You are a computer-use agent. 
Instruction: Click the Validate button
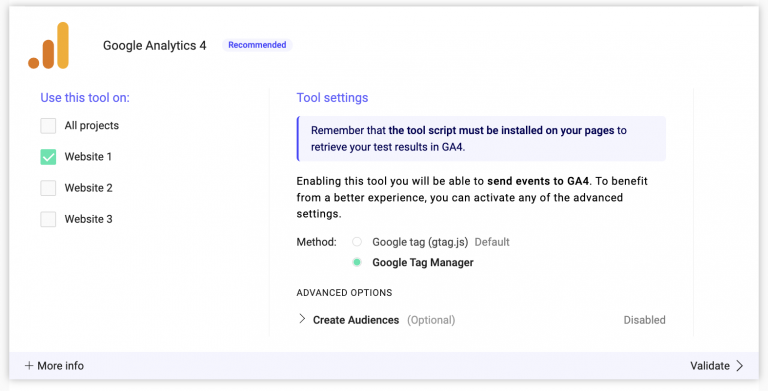pyautogui.click(x=717, y=366)
